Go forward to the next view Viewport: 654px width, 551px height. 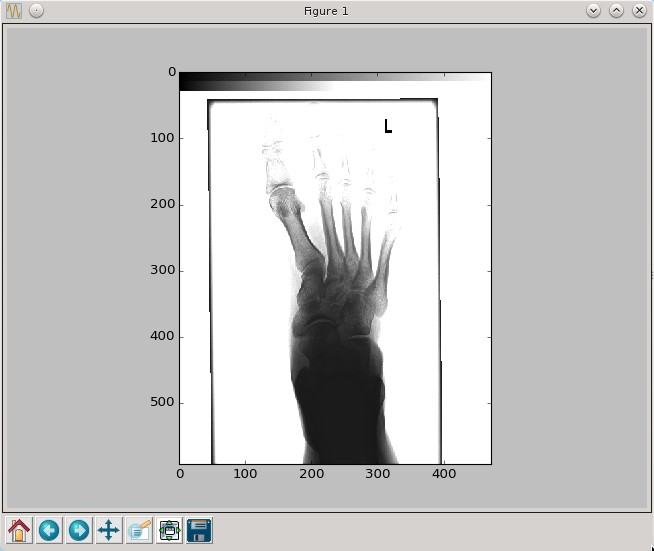pyautogui.click(x=79, y=530)
